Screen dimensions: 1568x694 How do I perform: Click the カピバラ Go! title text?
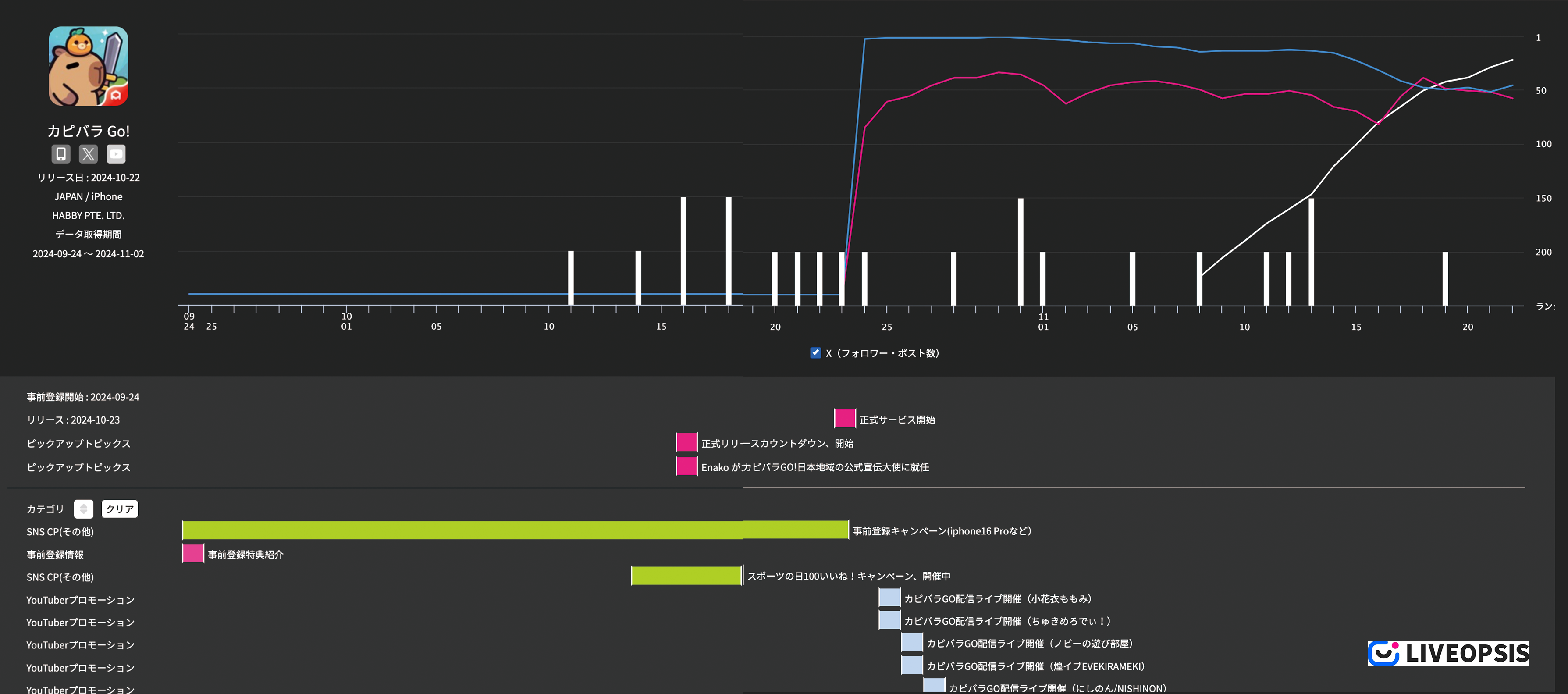[88, 131]
